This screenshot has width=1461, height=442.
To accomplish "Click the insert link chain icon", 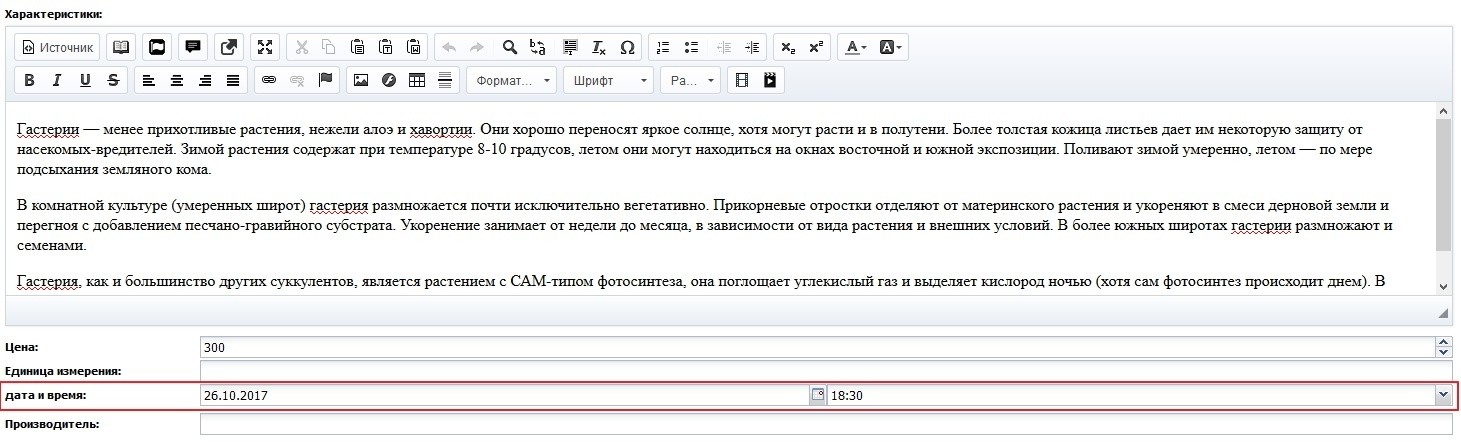I will pyautogui.click(x=268, y=80).
